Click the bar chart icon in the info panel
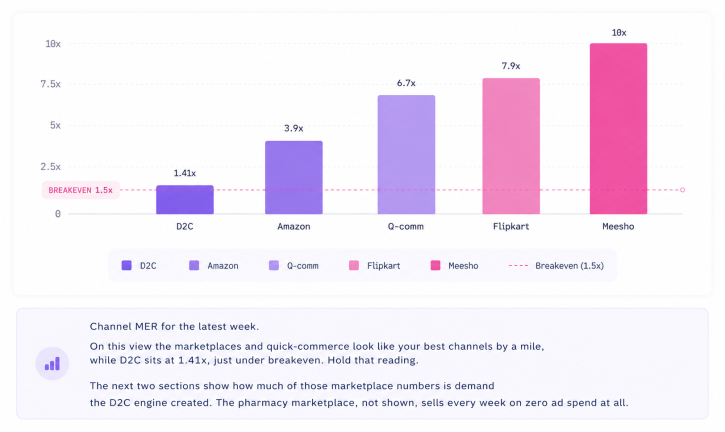Image resolution: width=725 pixels, height=432 pixels. coord(52,364)
